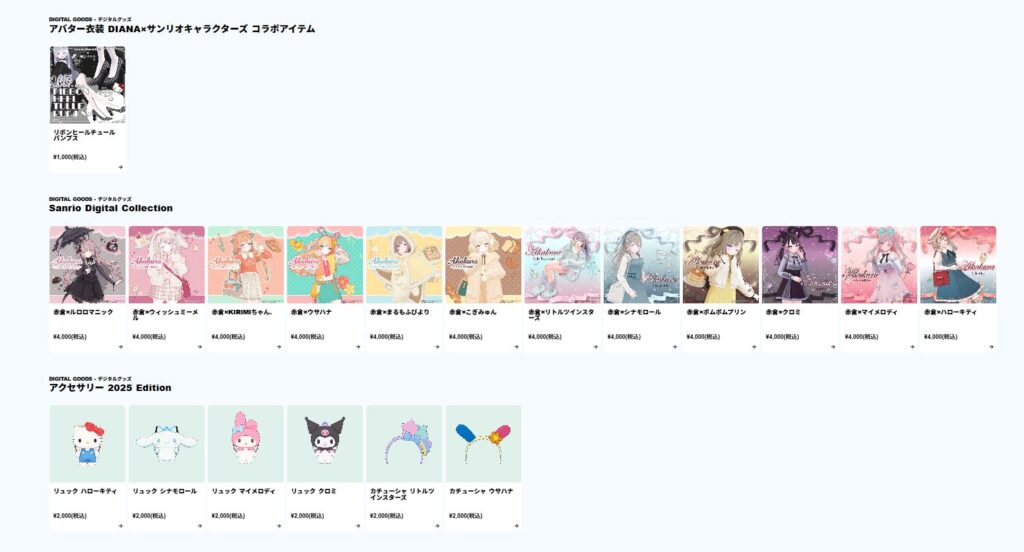Click the arrow icon on 赤倉×ハローキティ card
The height and width of the screenshot is (552, 1024).
coord(991,347)
